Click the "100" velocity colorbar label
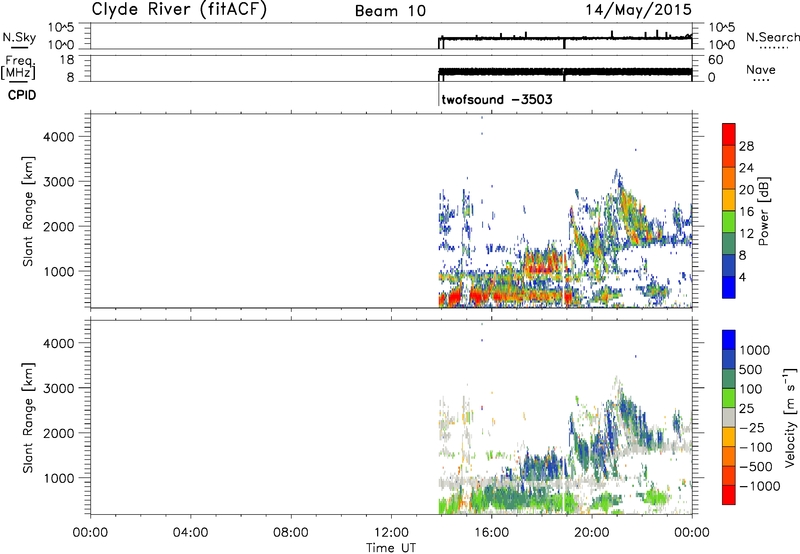800x554 pixels. (750, 389)
